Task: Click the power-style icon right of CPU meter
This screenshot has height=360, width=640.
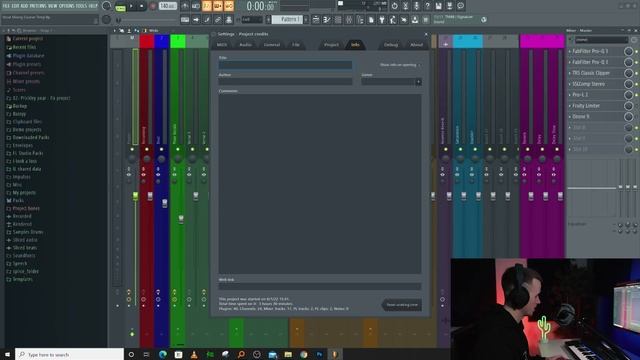Action: click(394, 6)
